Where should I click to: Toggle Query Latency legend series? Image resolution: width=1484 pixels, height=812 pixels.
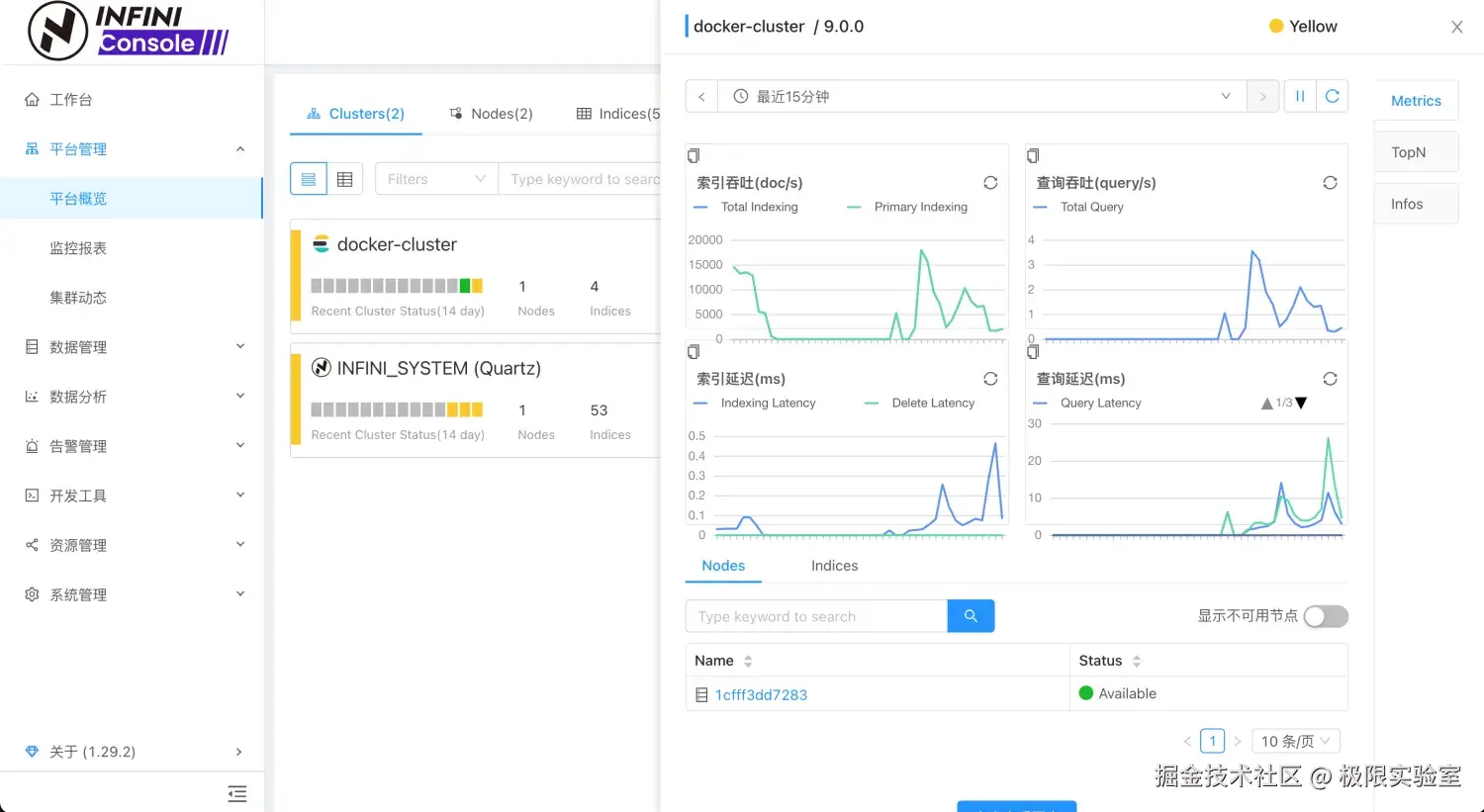(x=1087, y=403)
